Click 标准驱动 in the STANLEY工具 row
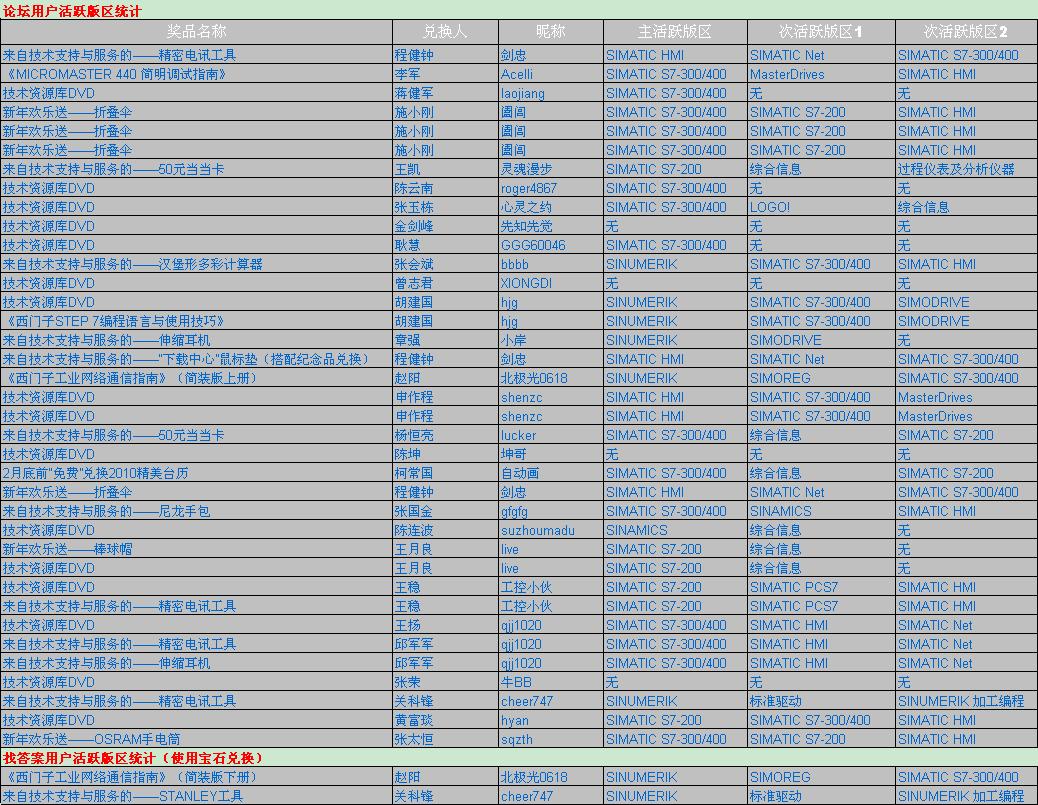This screenshot has height=805, width=1038. click(x=775, y=796)
